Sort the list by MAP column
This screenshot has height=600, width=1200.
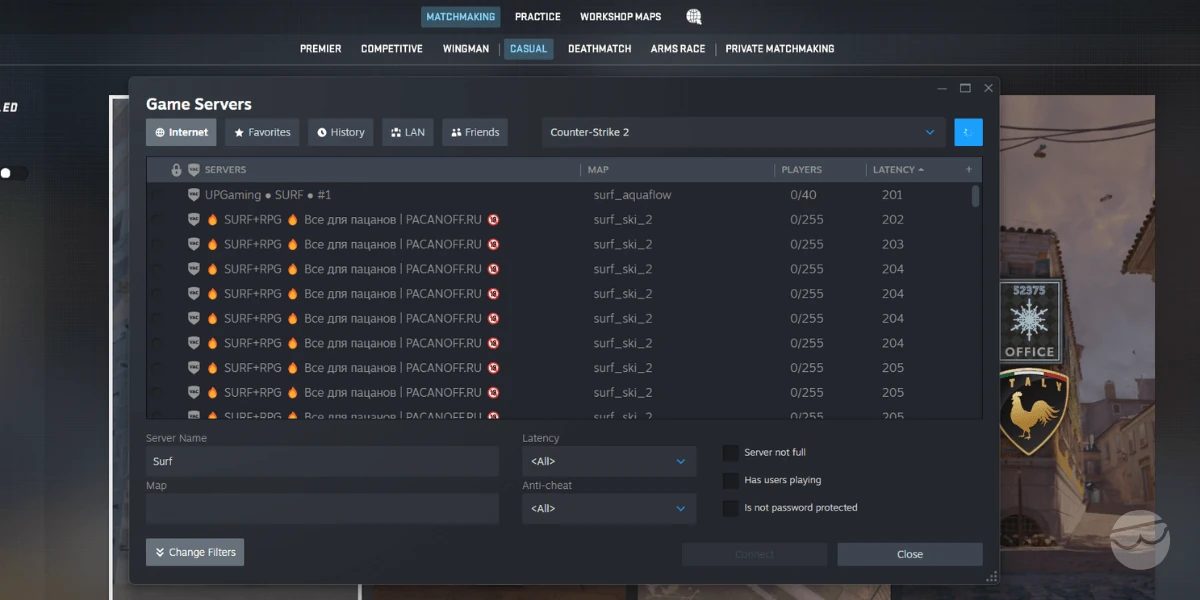click(598, 170)
